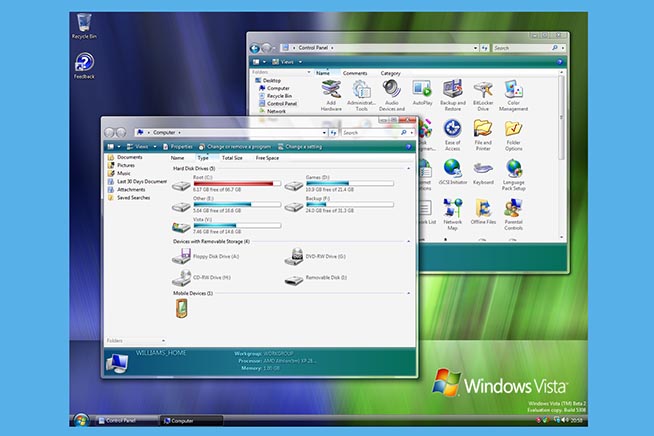Select the Root (C:) drive icon
Viewport: 654px width, 436px height.
pos(181,186)
